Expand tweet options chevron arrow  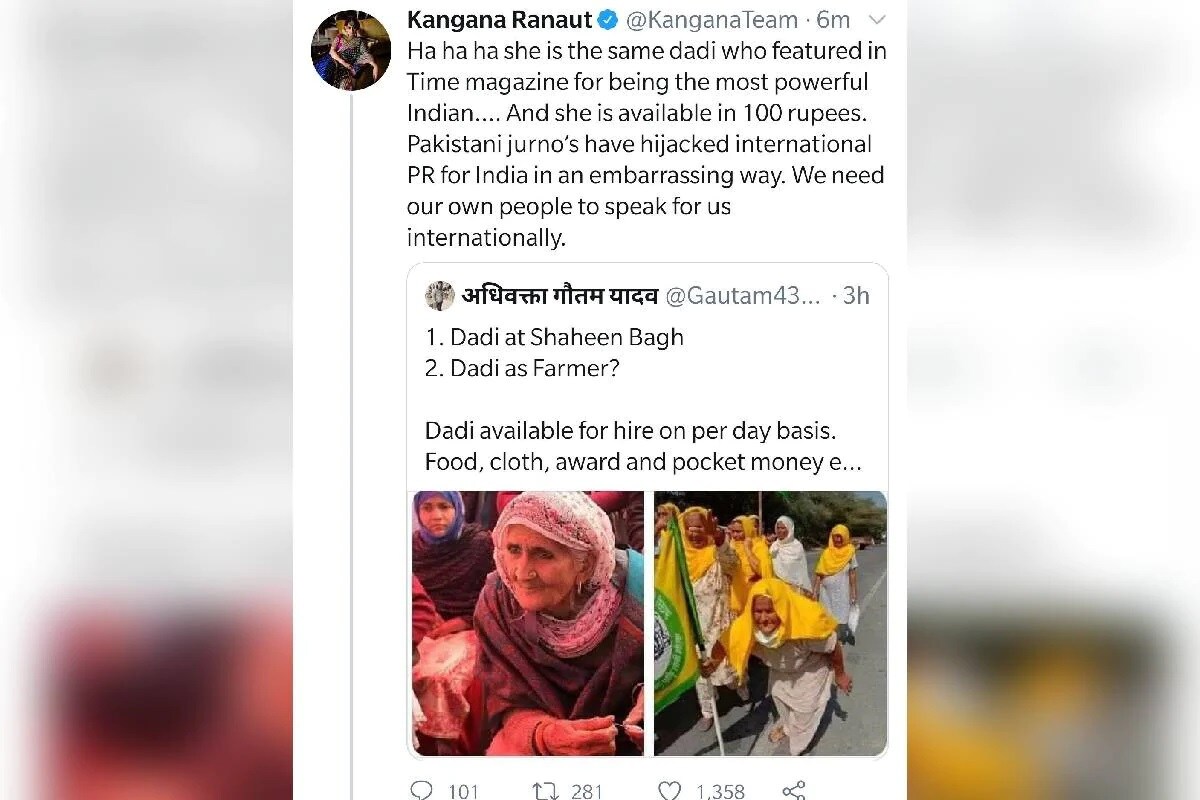875,19
